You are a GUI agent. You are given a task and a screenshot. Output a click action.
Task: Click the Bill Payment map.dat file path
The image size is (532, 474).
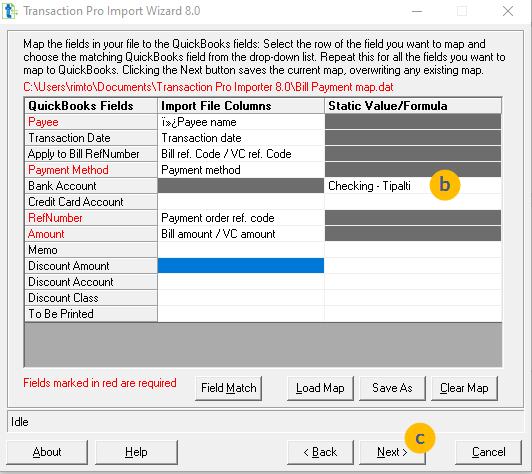click(208, 87)
